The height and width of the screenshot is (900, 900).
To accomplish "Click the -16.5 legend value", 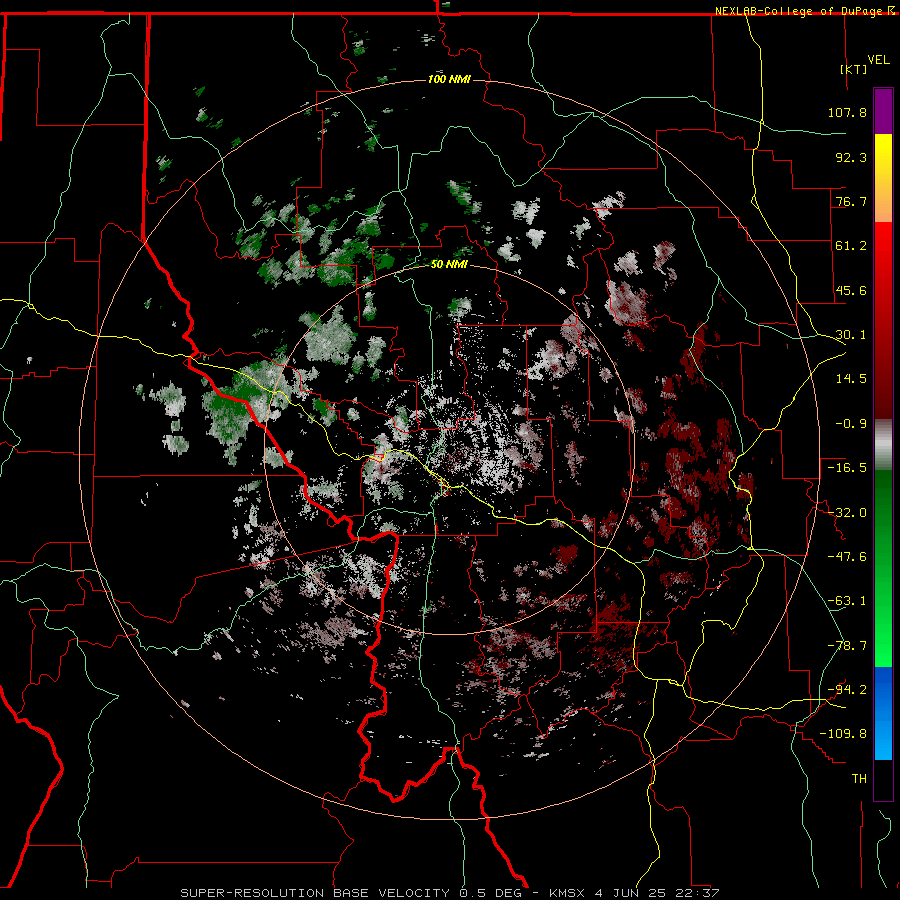I will [x=847, y=468].
